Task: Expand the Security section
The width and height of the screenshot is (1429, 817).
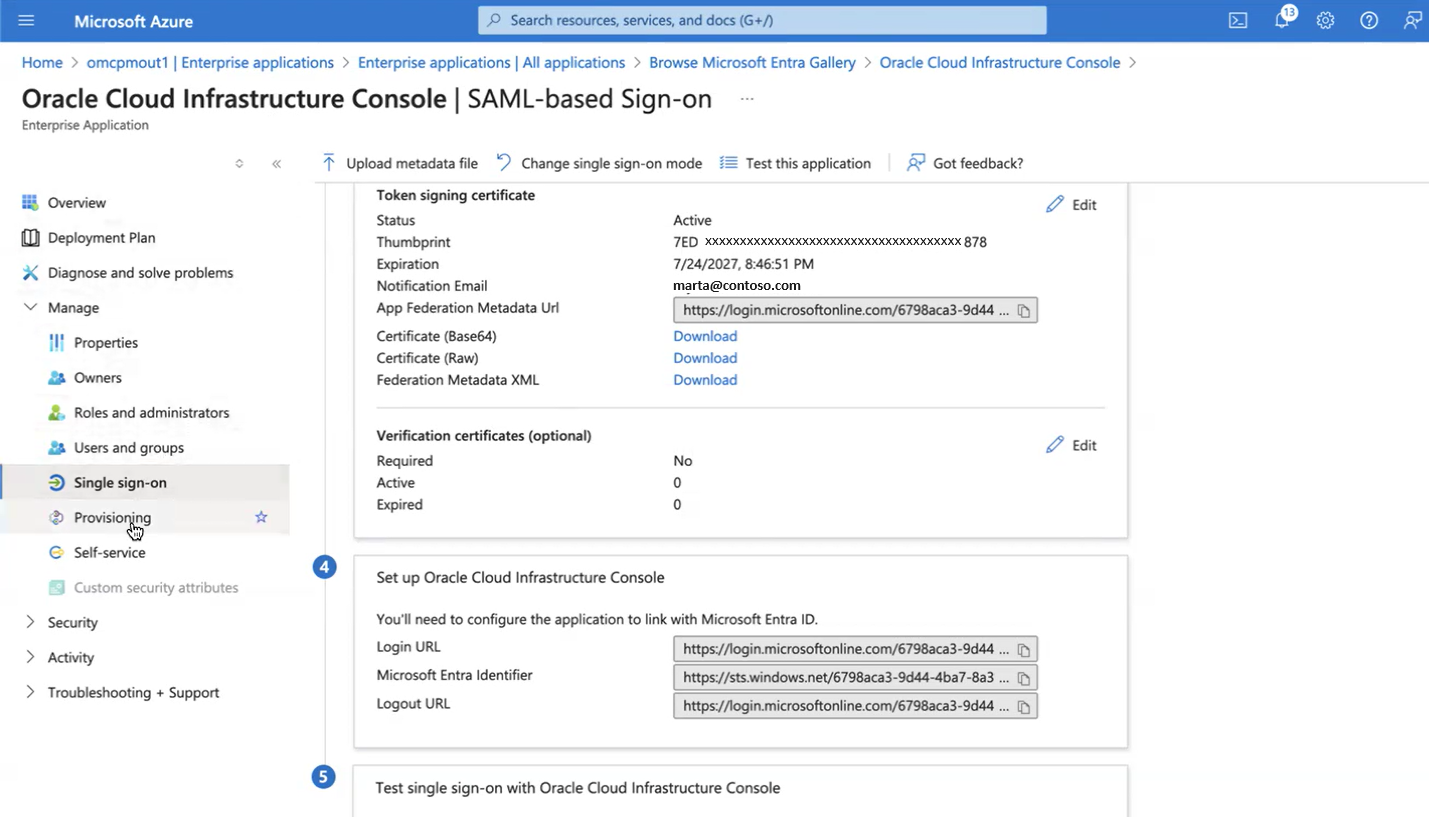Action: [x=30, y=622]
